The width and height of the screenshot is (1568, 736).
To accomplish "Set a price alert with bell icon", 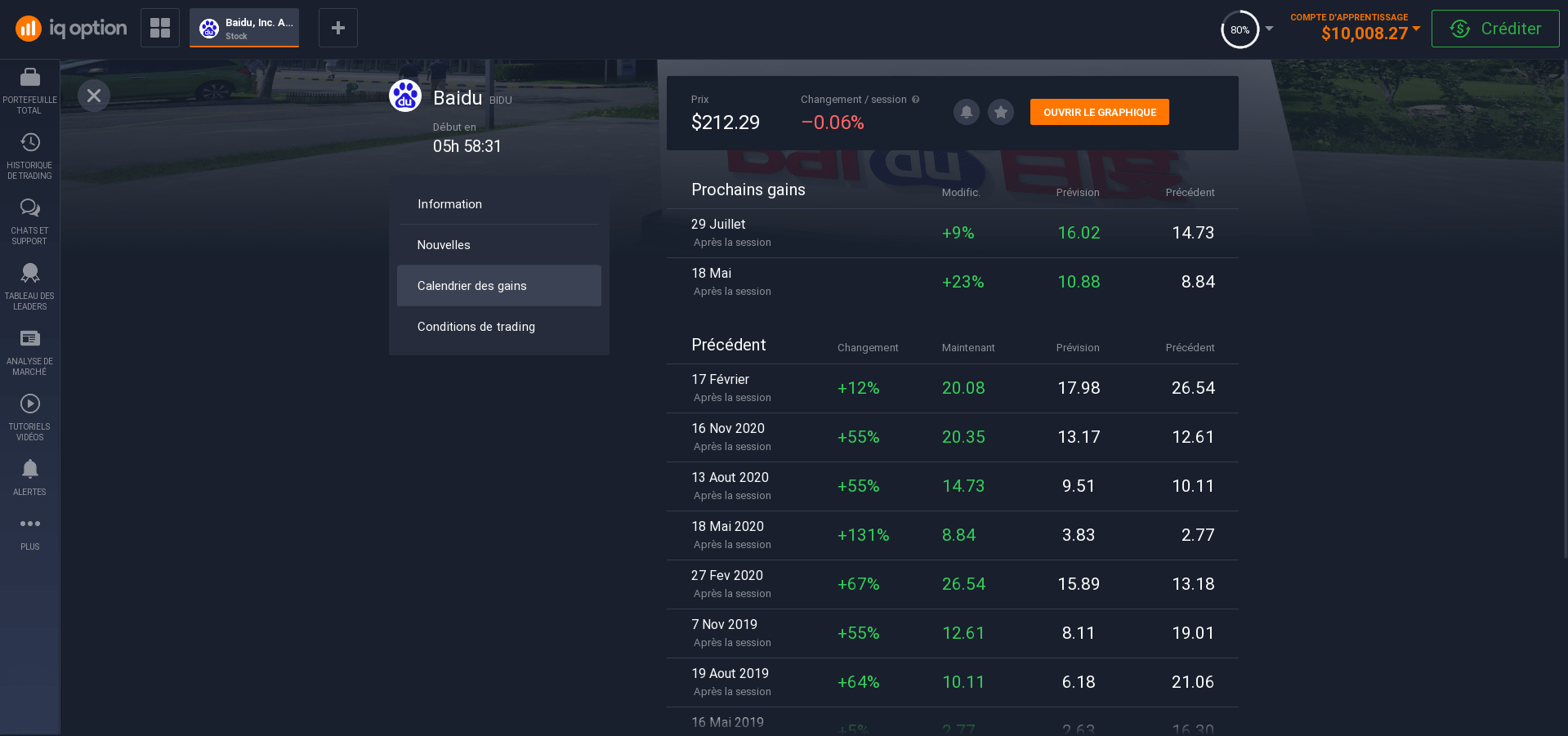I will (x=967, y=112).
